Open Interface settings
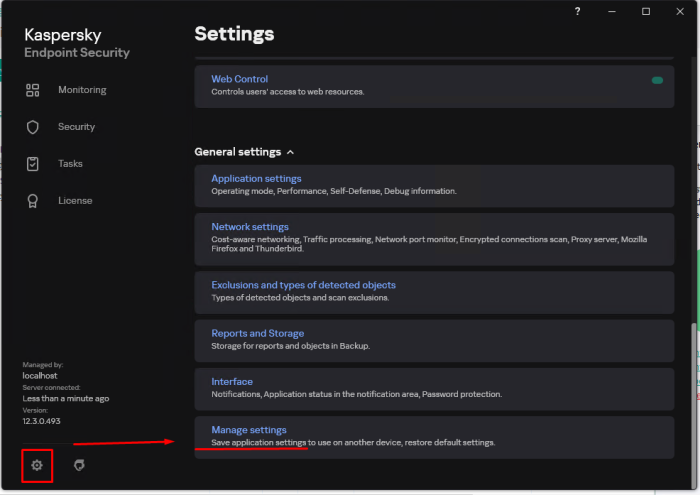The image size is (700, 495). pyautogui.click(x=232, y=381)
